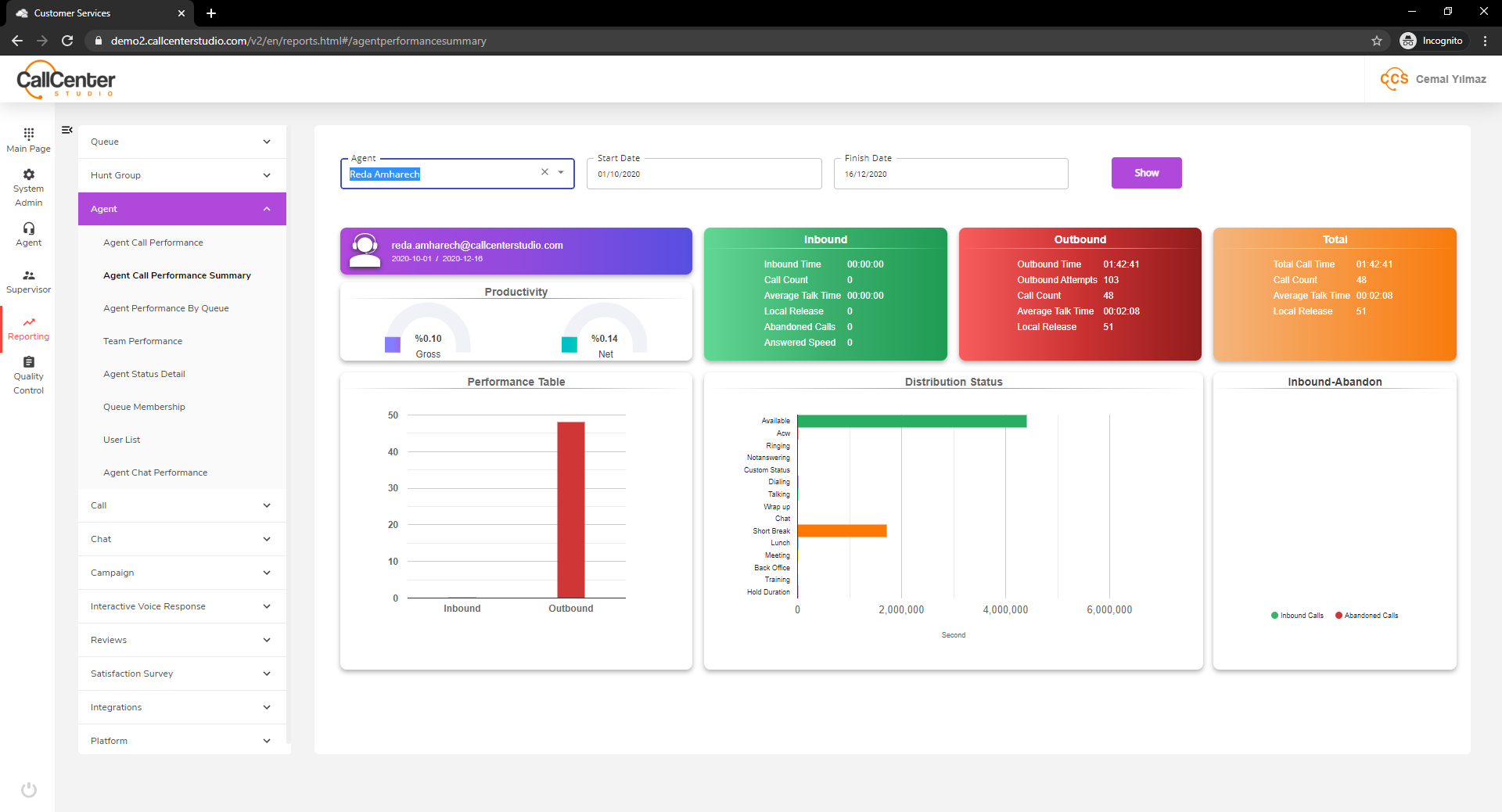Toggle Inbound Calls legend item

coord(1297,616)
